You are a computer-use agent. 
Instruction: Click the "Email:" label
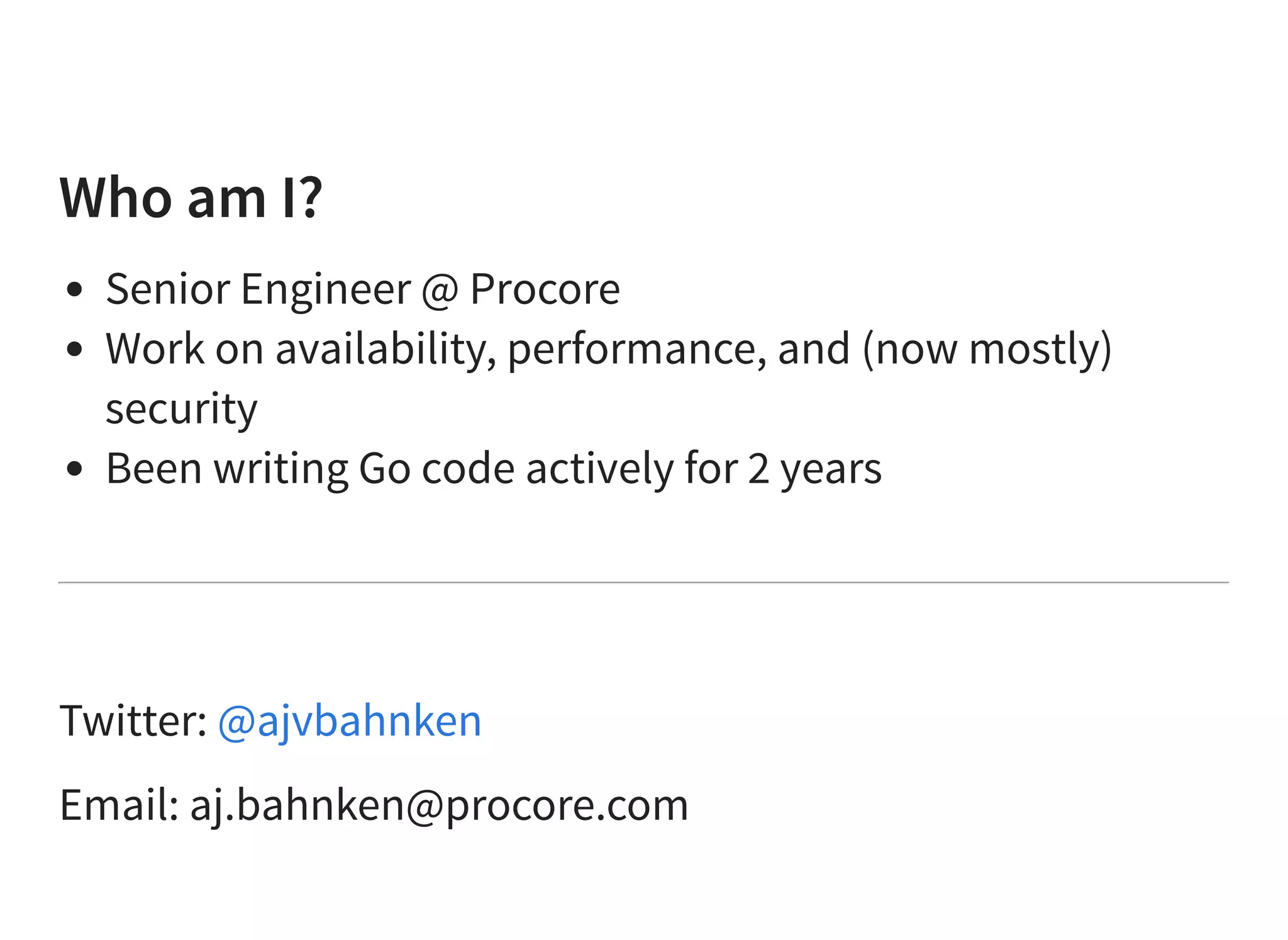tap(119, 805)
